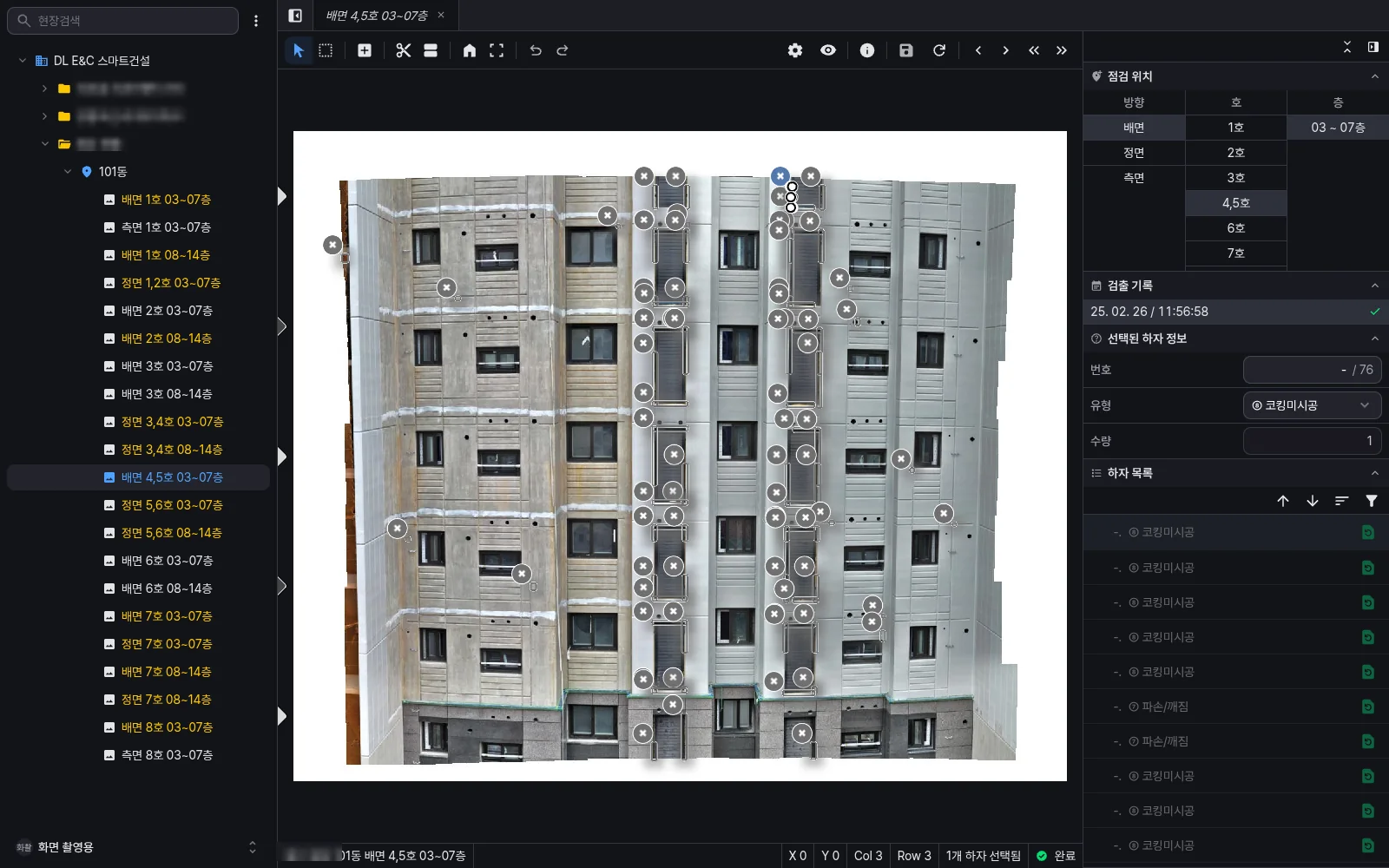This screenshot has width=1389, height=868.
Task: Toggle the left sidebar panel icon
Action: pos(295,16)
